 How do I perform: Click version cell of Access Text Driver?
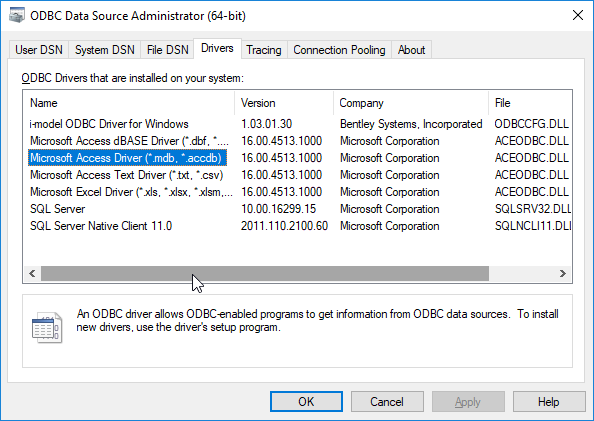click(281, 175)
